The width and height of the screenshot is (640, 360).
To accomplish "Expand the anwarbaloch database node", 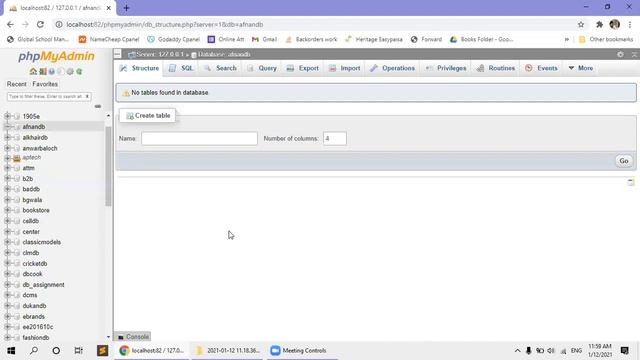I will (7, 148).
